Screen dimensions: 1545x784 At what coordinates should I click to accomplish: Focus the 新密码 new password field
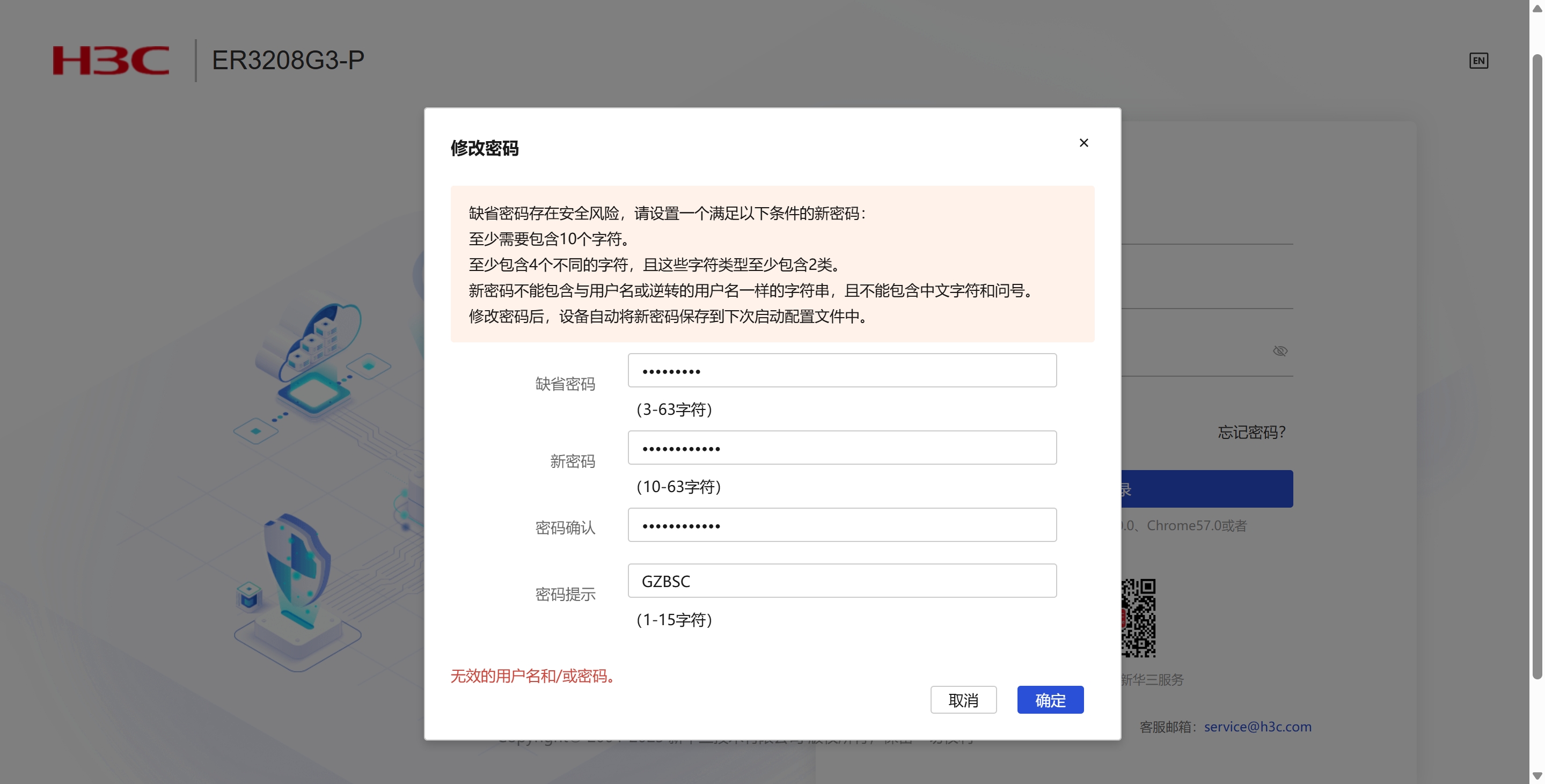click(841, 448)
